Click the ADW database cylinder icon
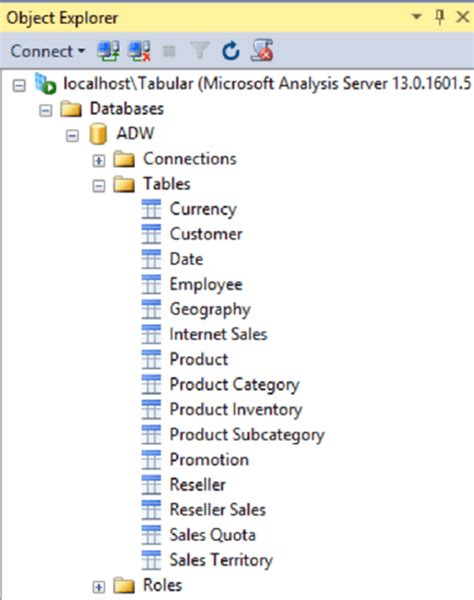Viewport: 474px width, 600px height. [98, 134]
